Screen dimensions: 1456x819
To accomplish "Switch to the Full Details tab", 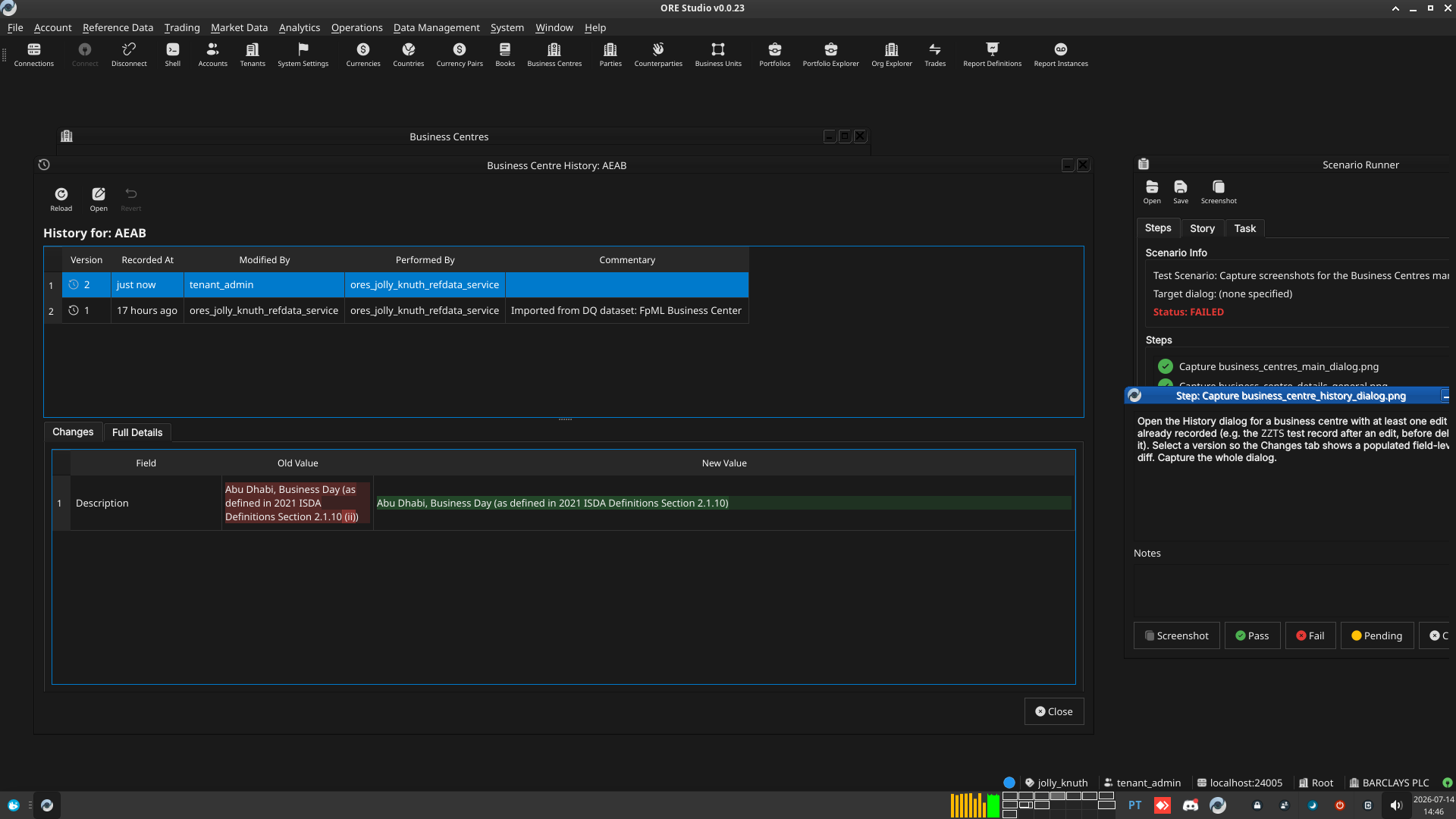I will pyautogui.click(x=137, y=432).
